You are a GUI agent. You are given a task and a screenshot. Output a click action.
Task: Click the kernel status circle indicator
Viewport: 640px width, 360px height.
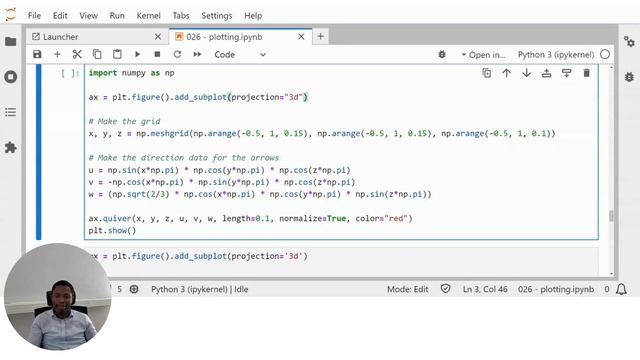[605, 54]
